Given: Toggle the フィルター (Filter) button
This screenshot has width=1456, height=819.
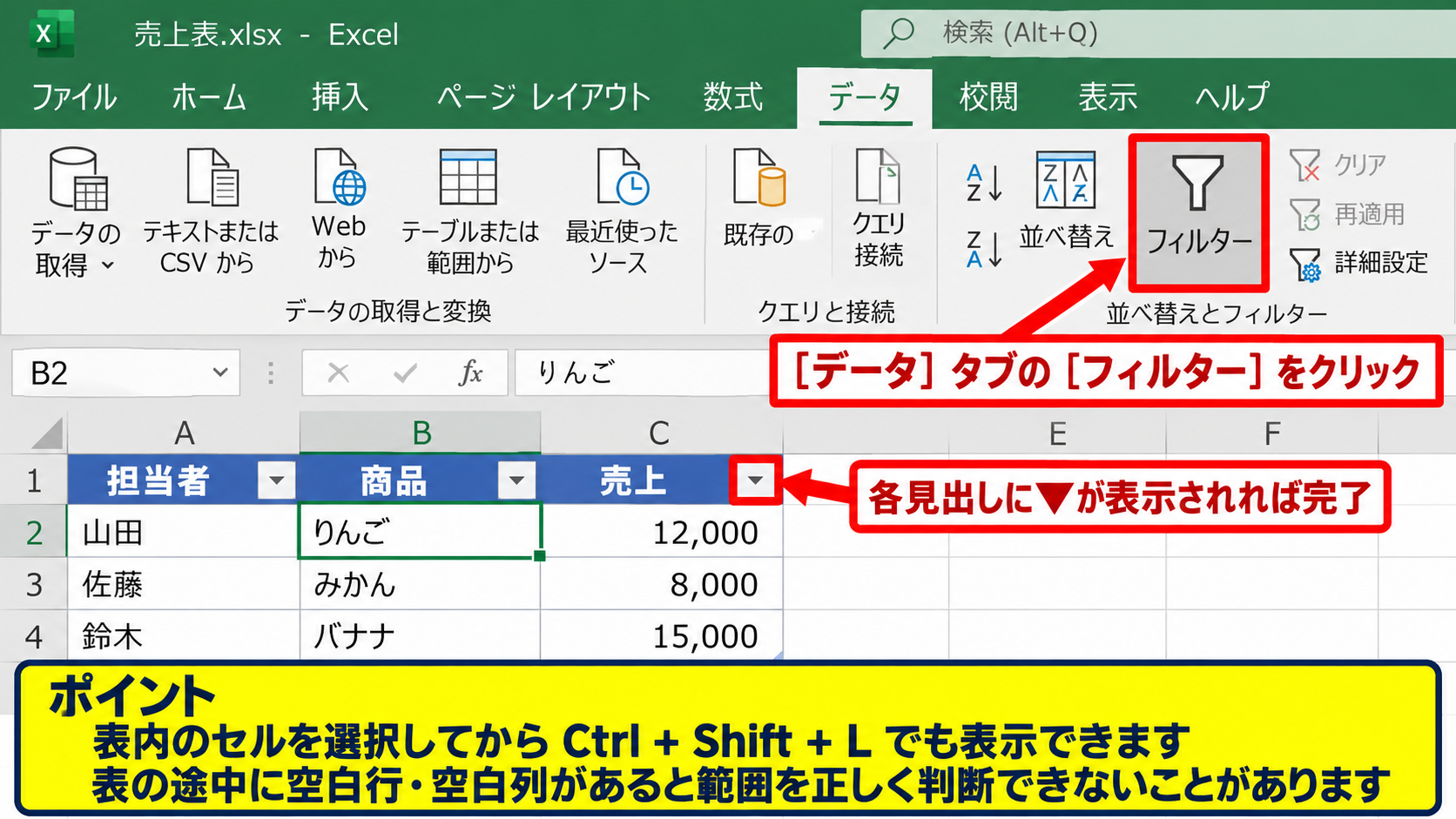Looking at the screenshot, I should click(1198, 212).
